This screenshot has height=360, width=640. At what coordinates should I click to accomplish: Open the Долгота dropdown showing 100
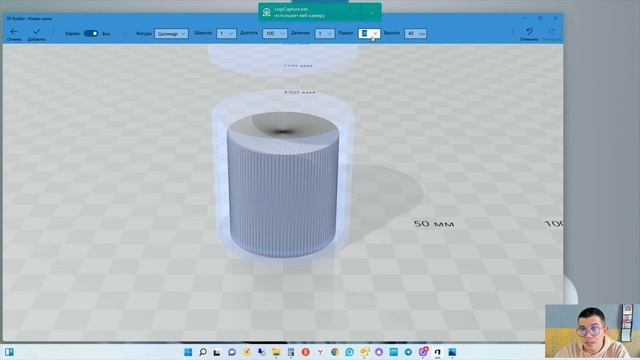tap(275, 33)
